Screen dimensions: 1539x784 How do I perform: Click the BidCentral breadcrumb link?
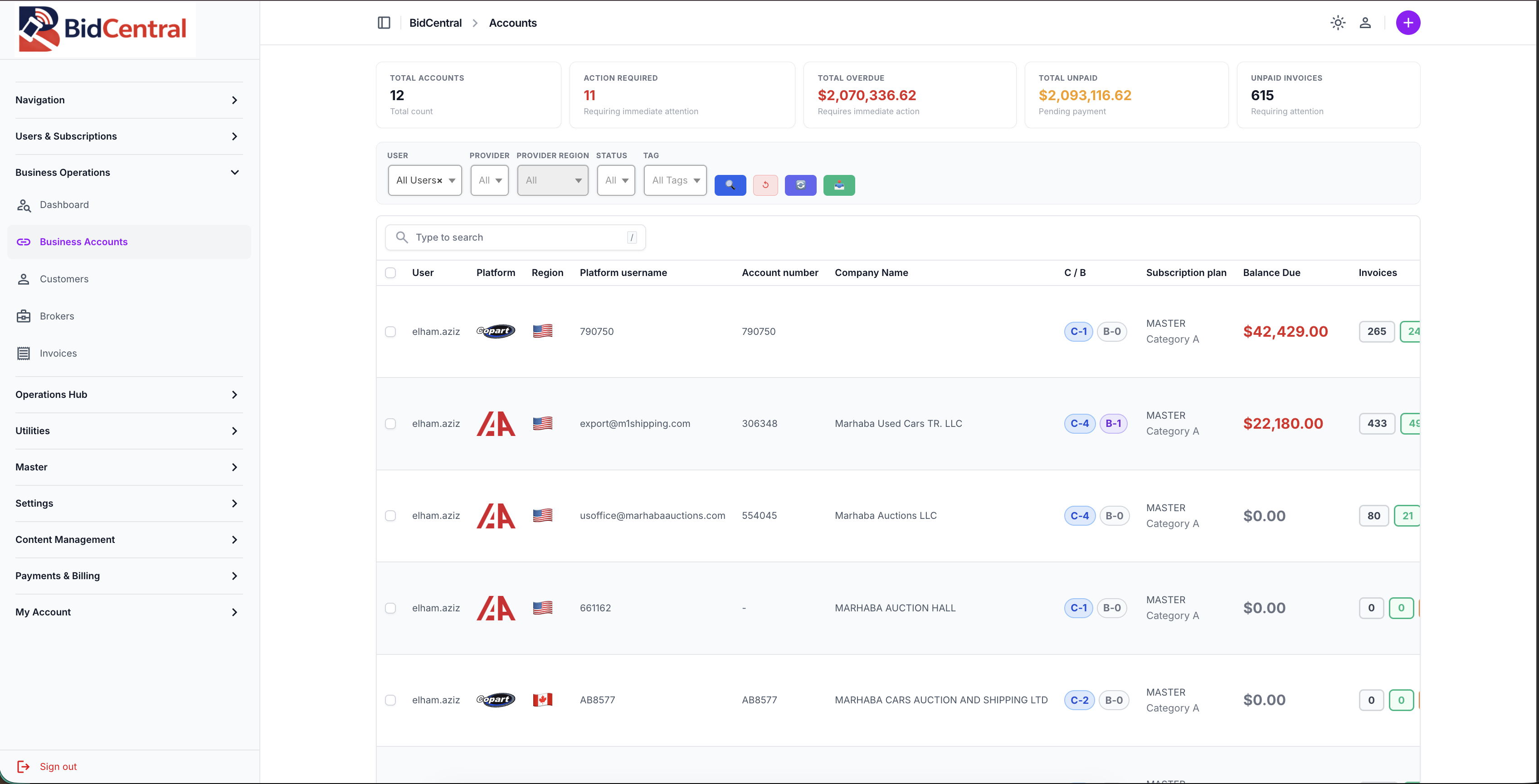coord(435,23)
